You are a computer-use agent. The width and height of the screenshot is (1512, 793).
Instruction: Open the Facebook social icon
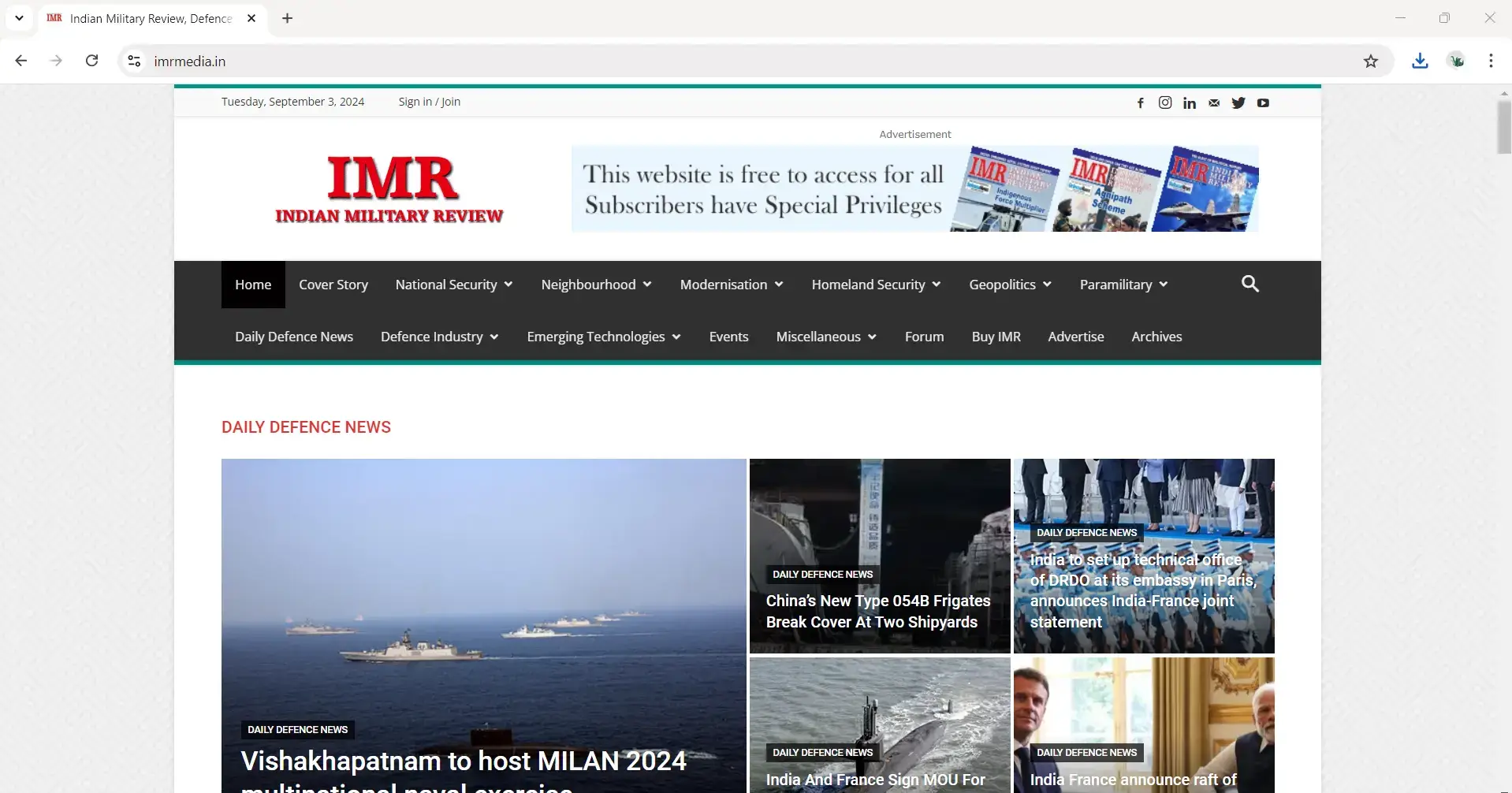pos(1140,102)
